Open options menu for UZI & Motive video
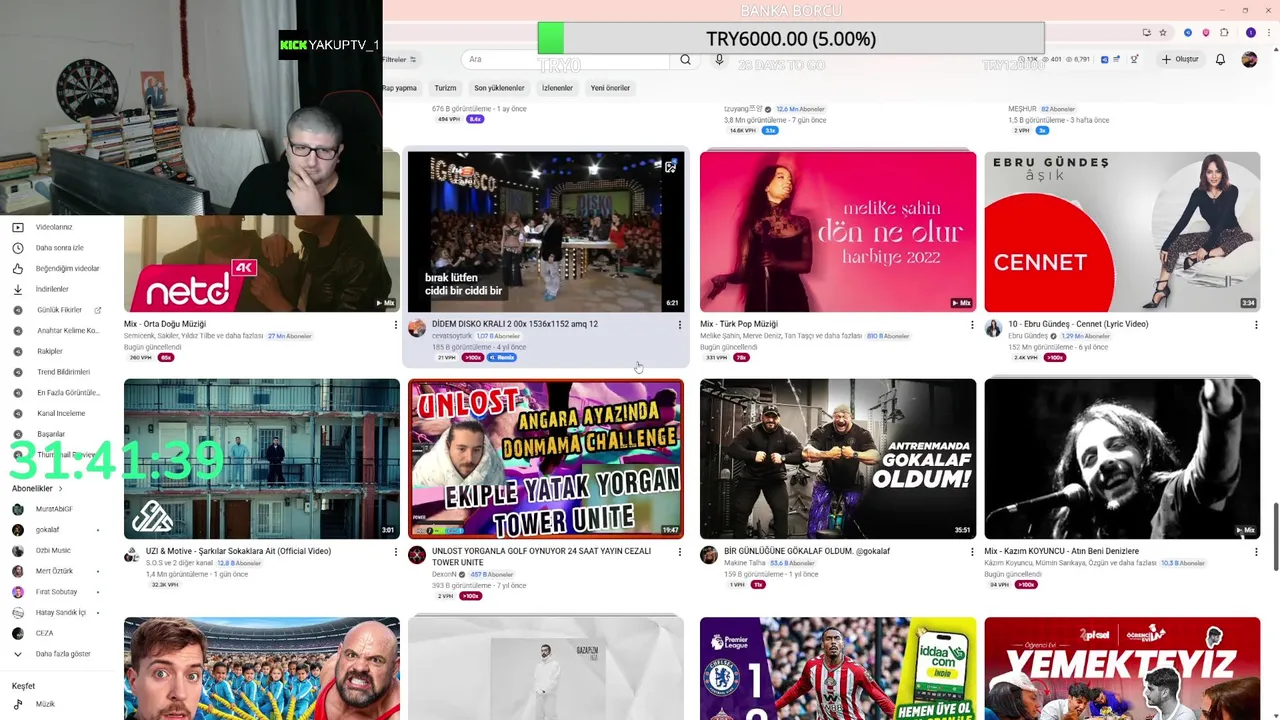The image size is (1280, 720). [x=395, y=552]
